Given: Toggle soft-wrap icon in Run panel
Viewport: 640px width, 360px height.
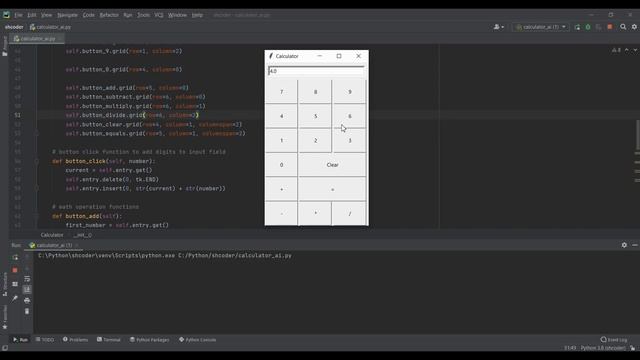Looking at the screenshot, I should tap(27, 279).
